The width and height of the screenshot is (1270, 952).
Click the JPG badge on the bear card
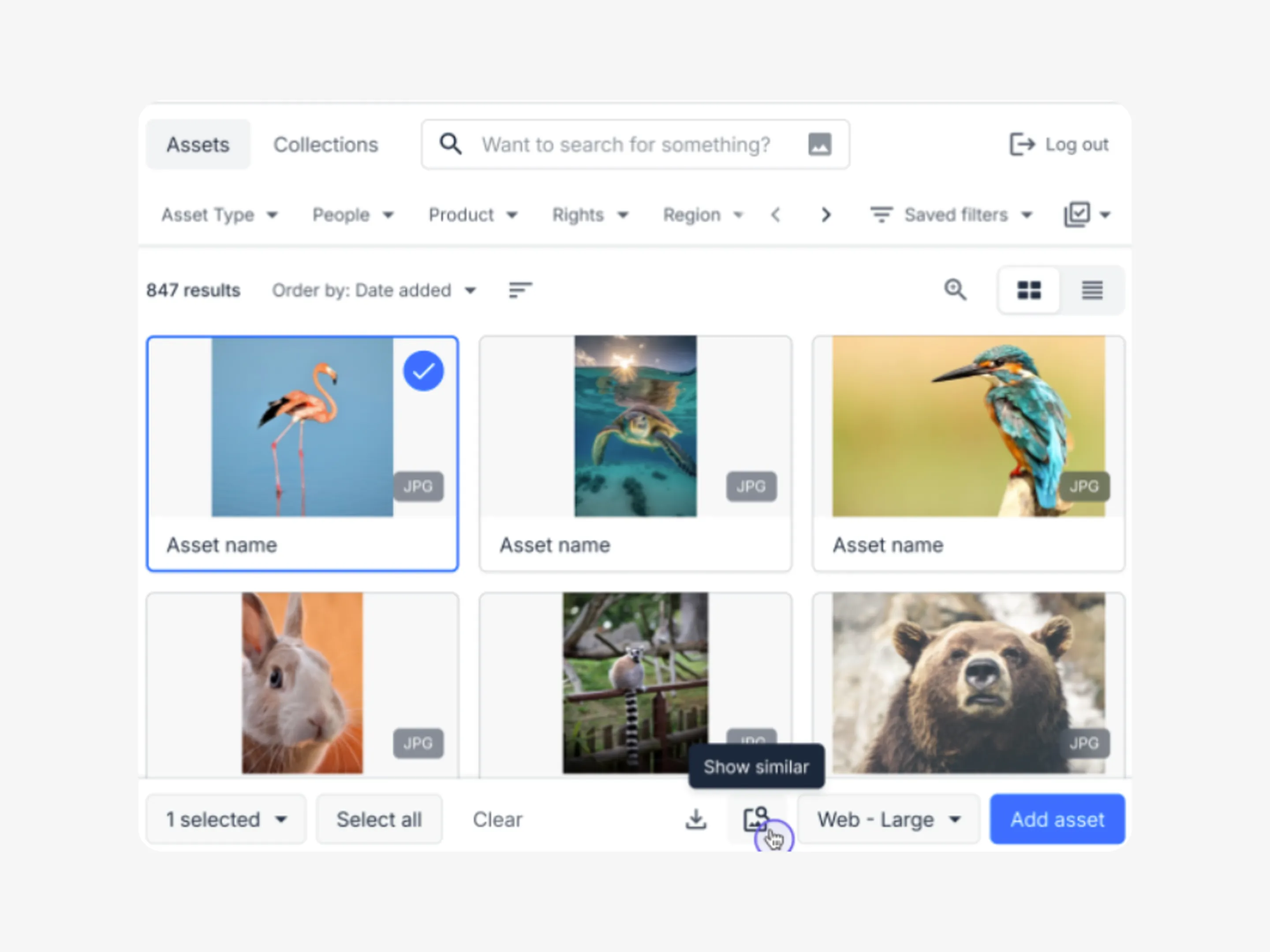[1084, 743]
